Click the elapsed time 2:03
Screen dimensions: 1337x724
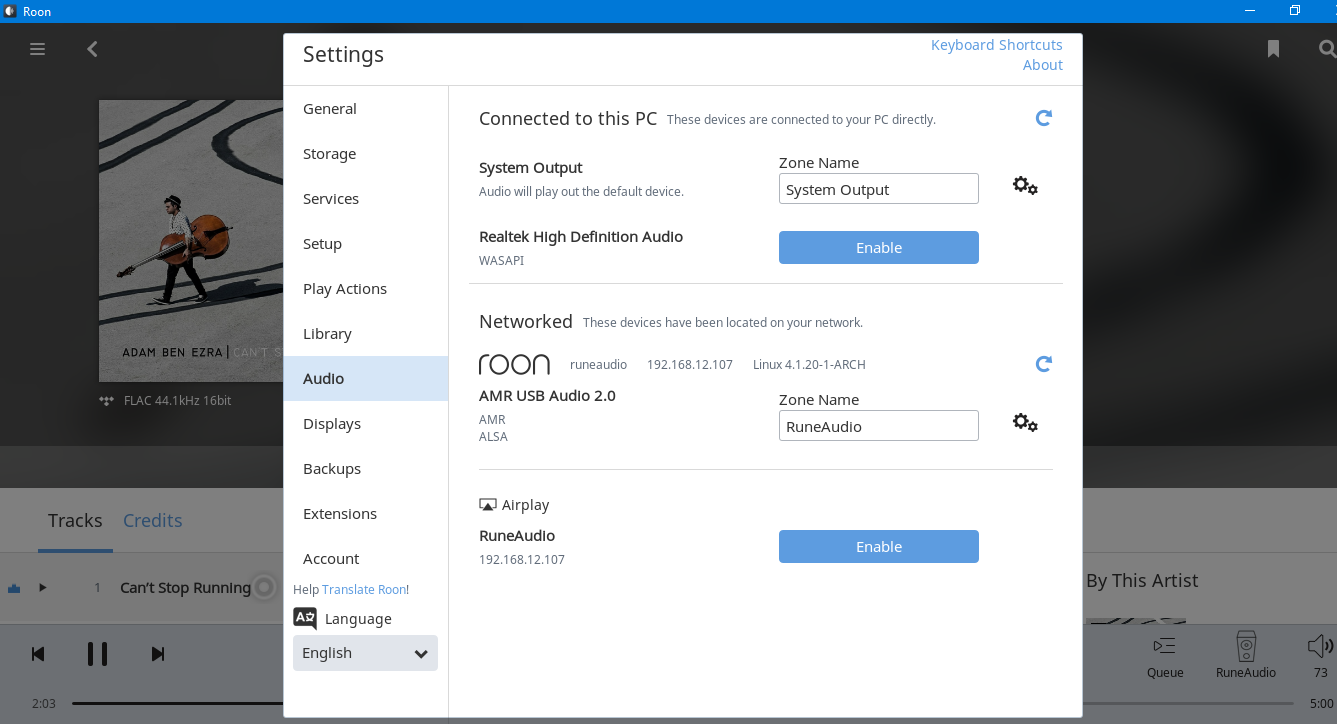(43, 703)
